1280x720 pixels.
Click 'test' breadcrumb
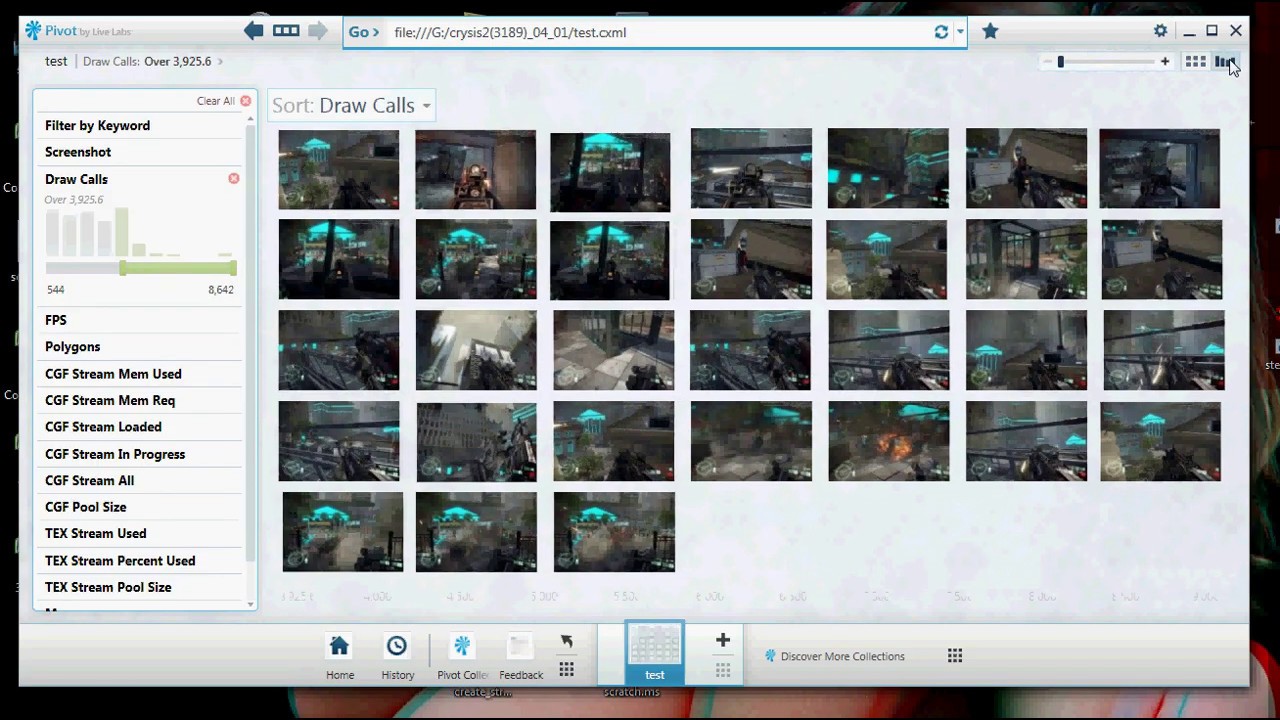tap(56, 61)
